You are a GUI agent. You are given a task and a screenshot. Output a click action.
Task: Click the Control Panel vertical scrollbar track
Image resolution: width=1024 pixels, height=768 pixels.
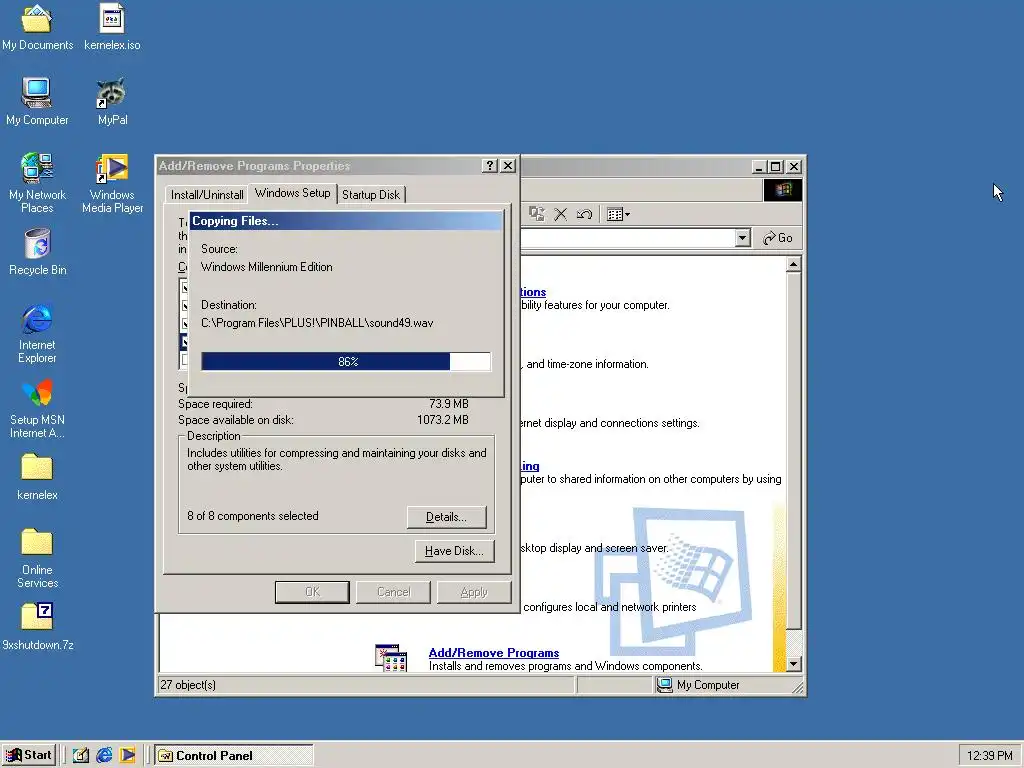(x=793, y=643)
